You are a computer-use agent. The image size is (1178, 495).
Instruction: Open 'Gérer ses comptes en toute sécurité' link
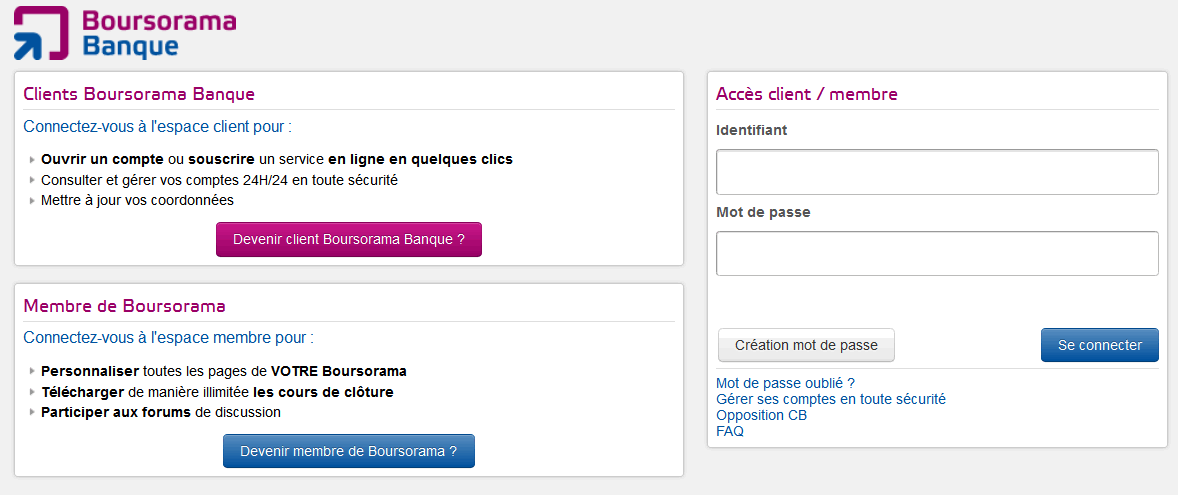[830, 399]
